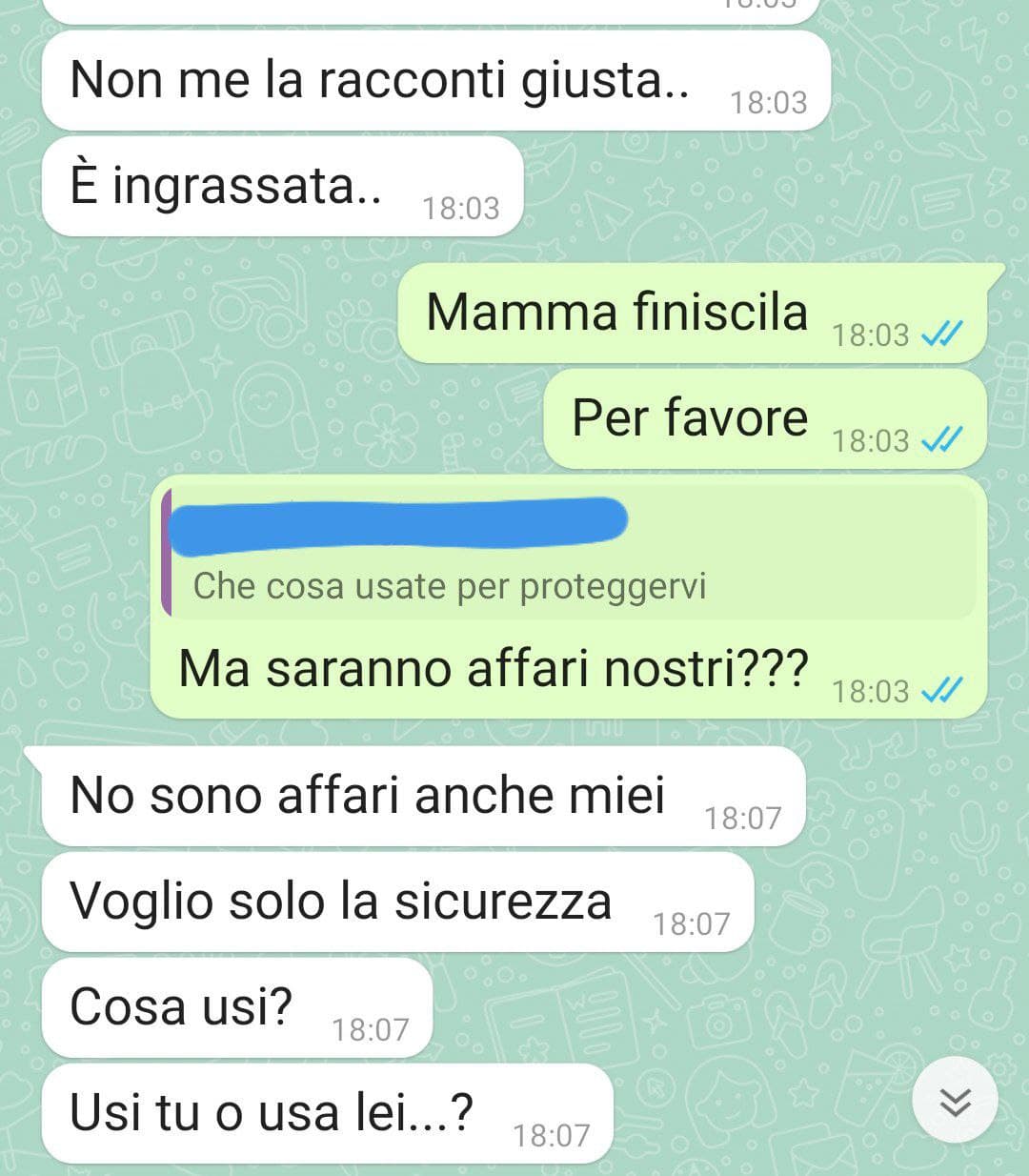Tap empty chat wallpaper beside 'Cosa usi?'
The width and height of the screenshot is (1029, 1176).
click(x=667, y=1008)
